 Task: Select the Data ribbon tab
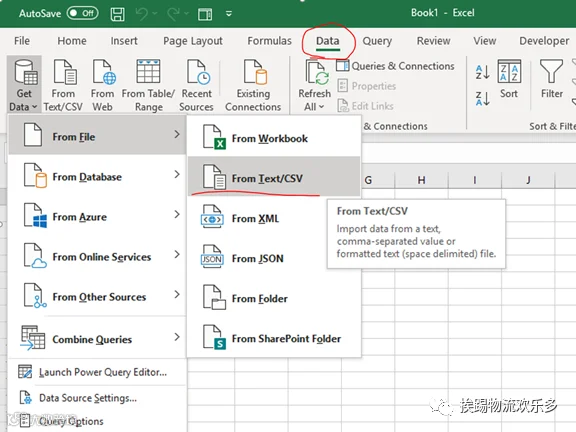[328, 41]
